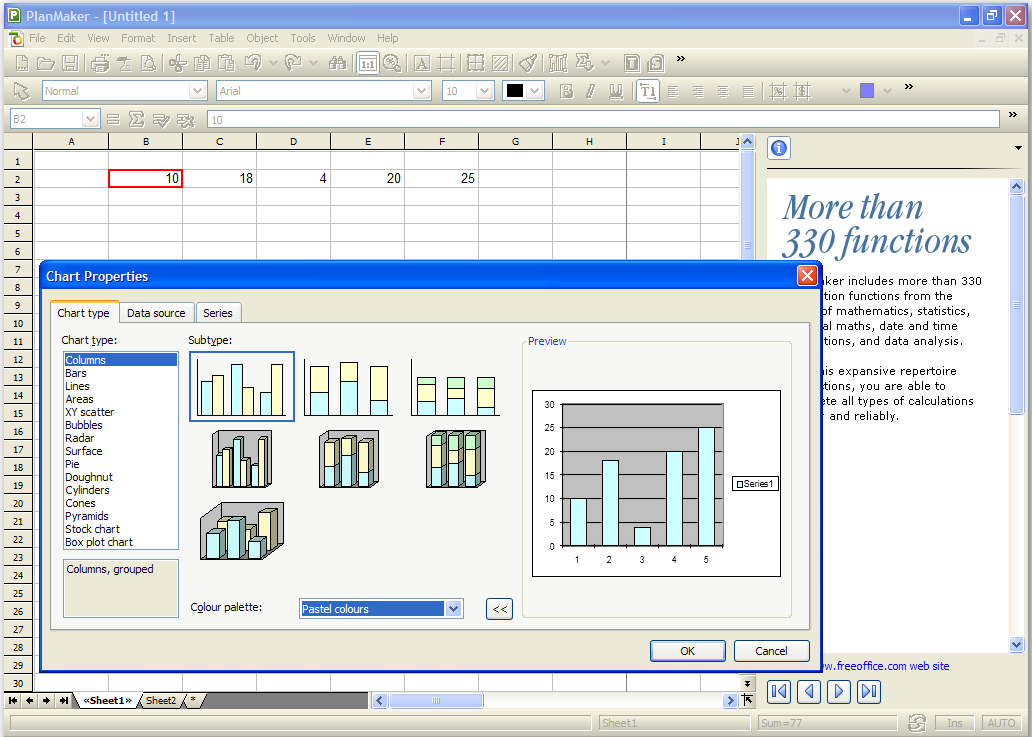Open the Colour palette dropdown
This screenshot has width=1032, height=737.
[x=453, y=609]
